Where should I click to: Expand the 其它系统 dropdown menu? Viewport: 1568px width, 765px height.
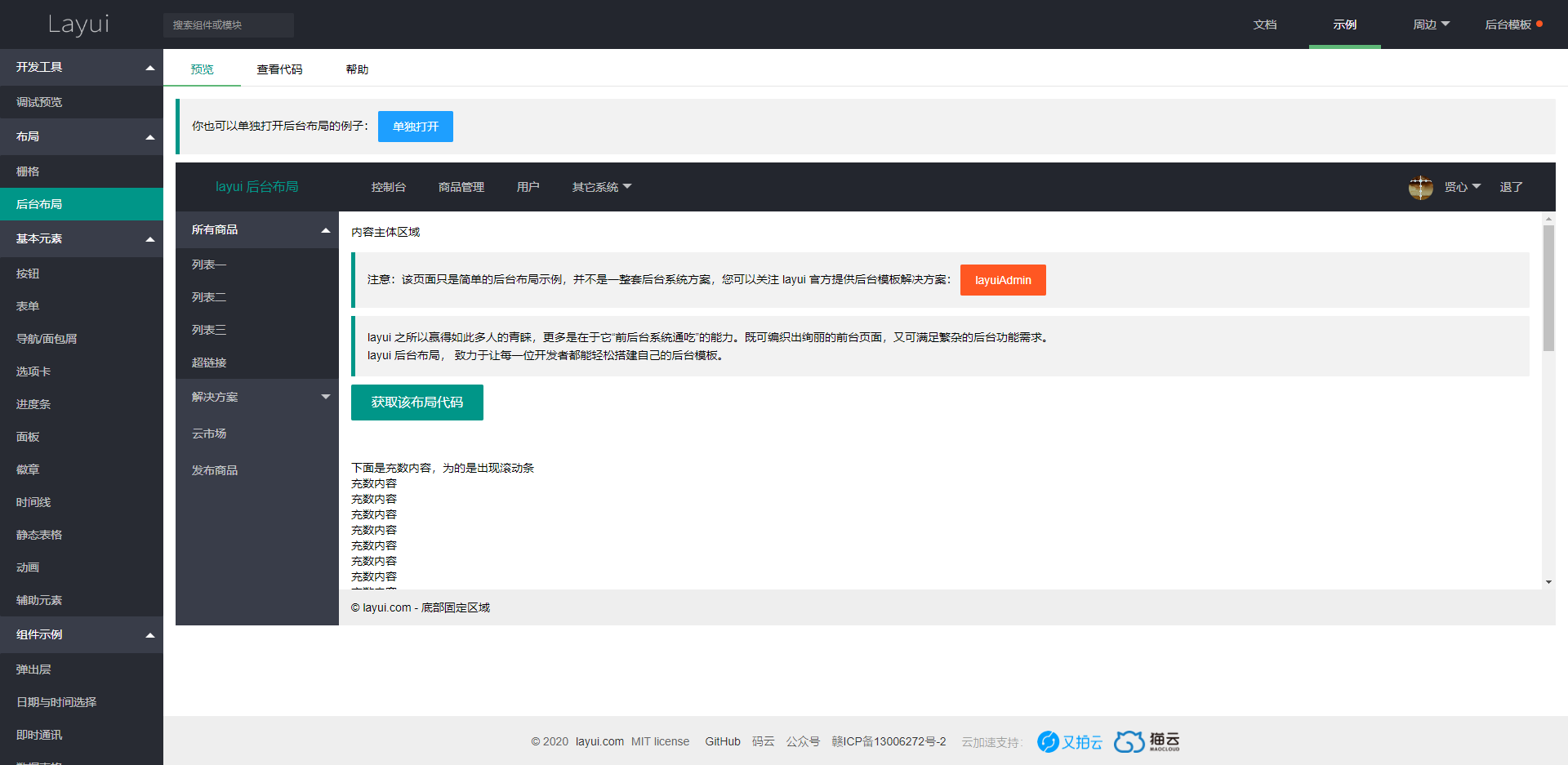(601, 187)
